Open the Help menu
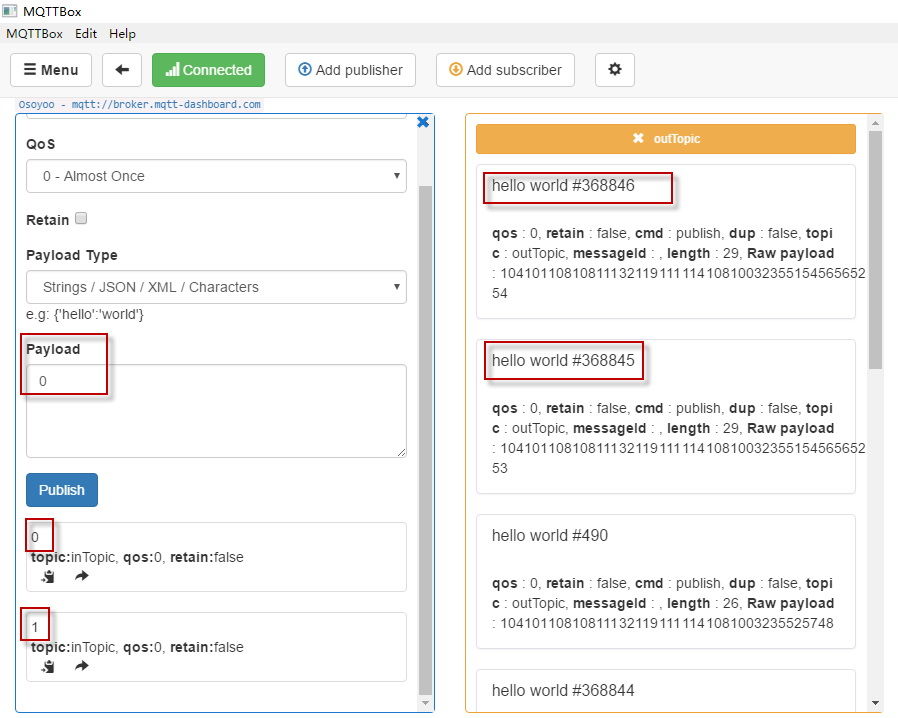 (x=122, y=33)
